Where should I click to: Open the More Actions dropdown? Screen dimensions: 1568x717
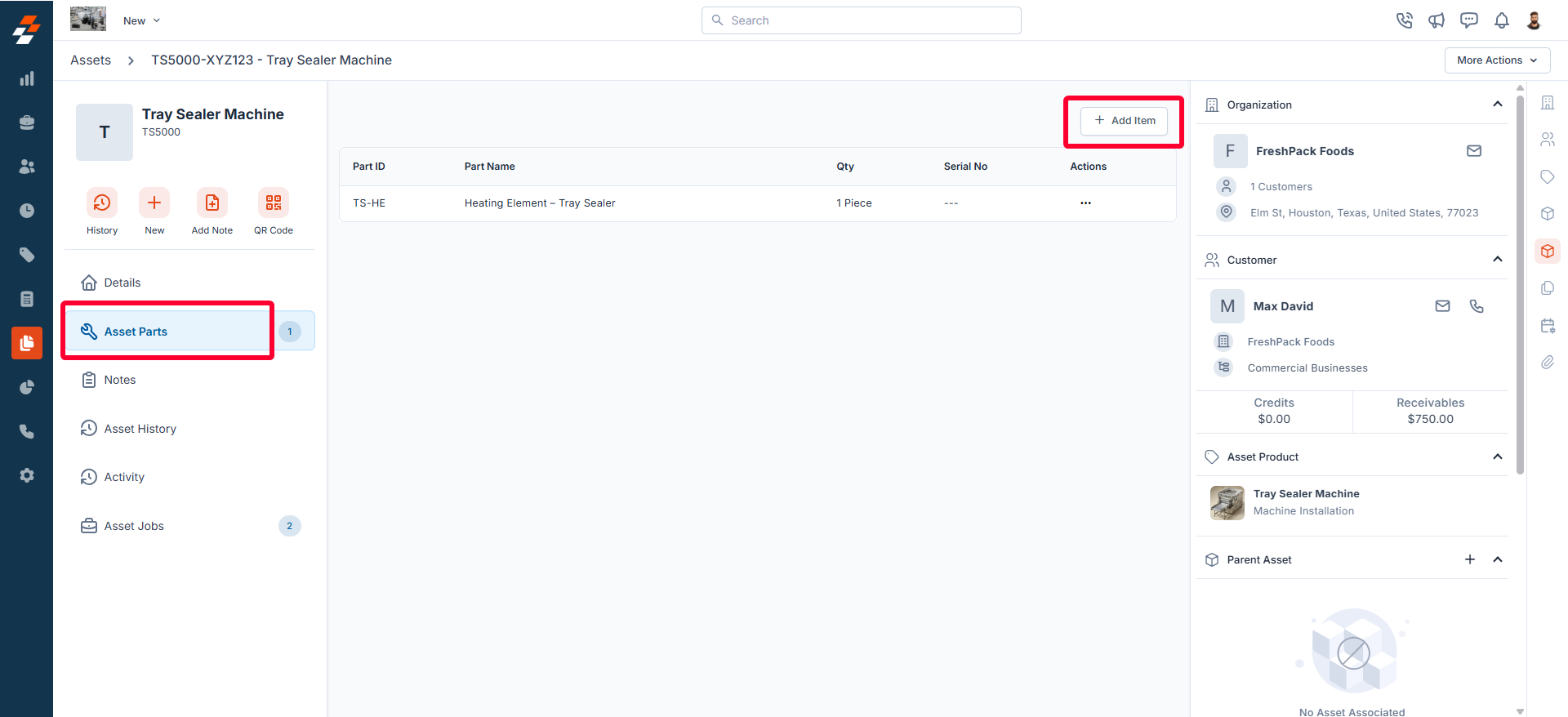1497,60
